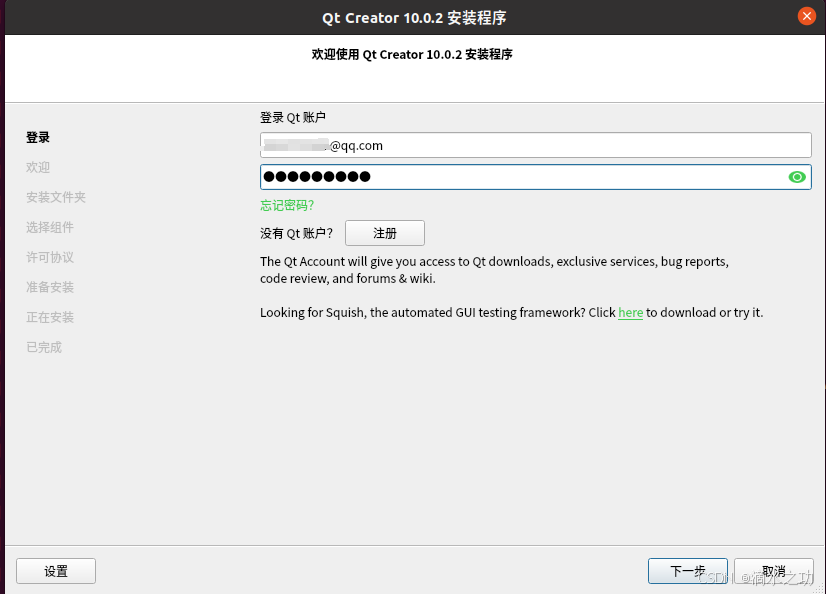Select the 选择组件 step in sidebar
Image resolution: width=826 pixels, height=594 pixels.
tap(50, 227)
